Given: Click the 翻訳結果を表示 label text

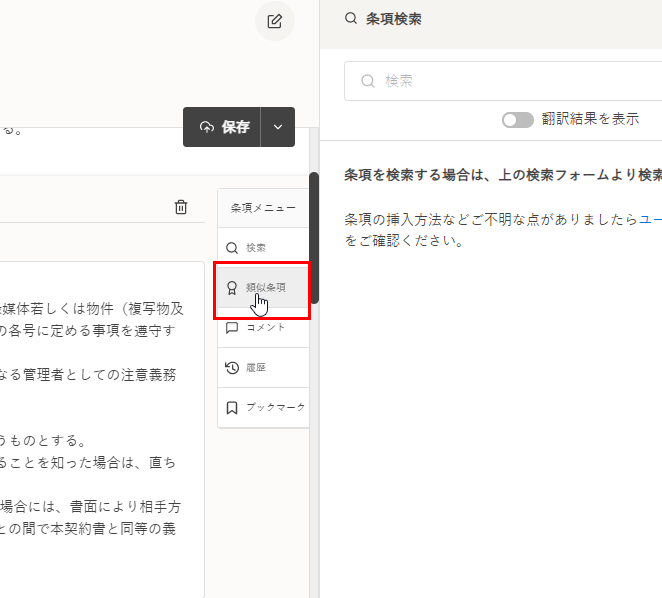Looking at the screenshot, I should click(x=590, y=119).
